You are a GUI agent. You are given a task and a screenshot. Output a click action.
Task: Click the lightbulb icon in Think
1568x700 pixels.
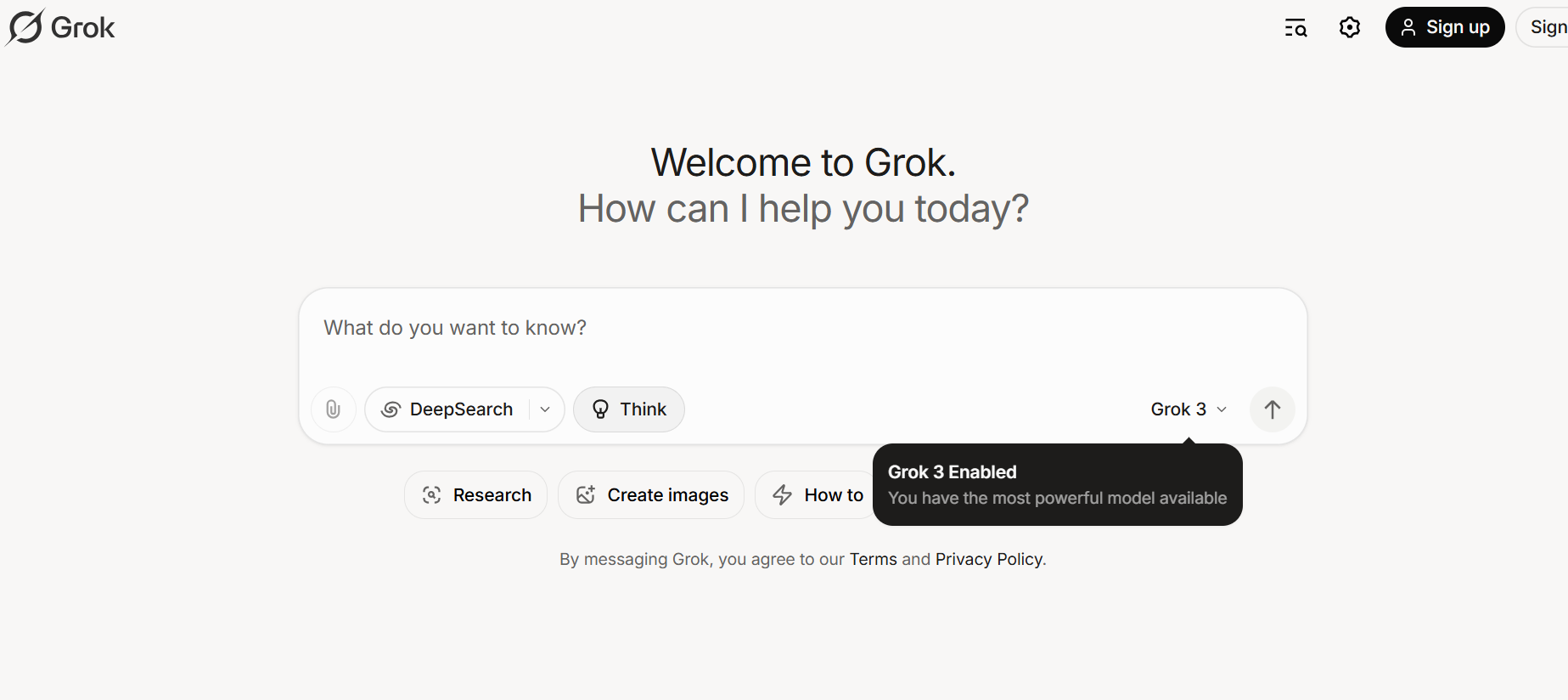point(600,409)
